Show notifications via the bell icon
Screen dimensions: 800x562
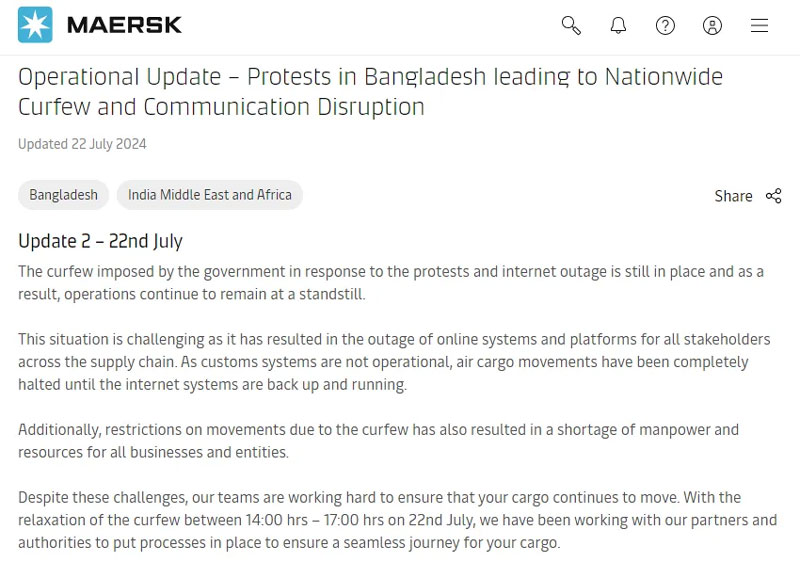pos(618,26)
